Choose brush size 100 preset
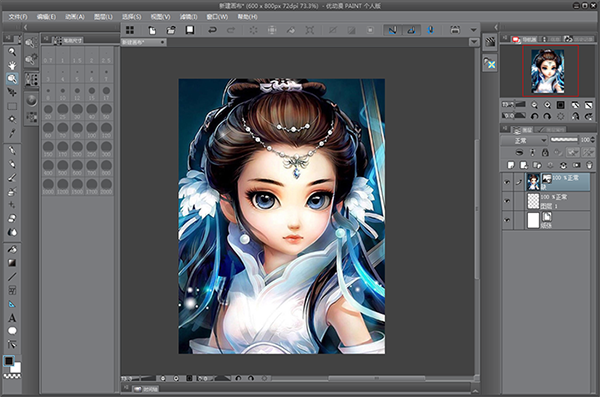This screenshot has width=600, height=397. tap(92, 130)
